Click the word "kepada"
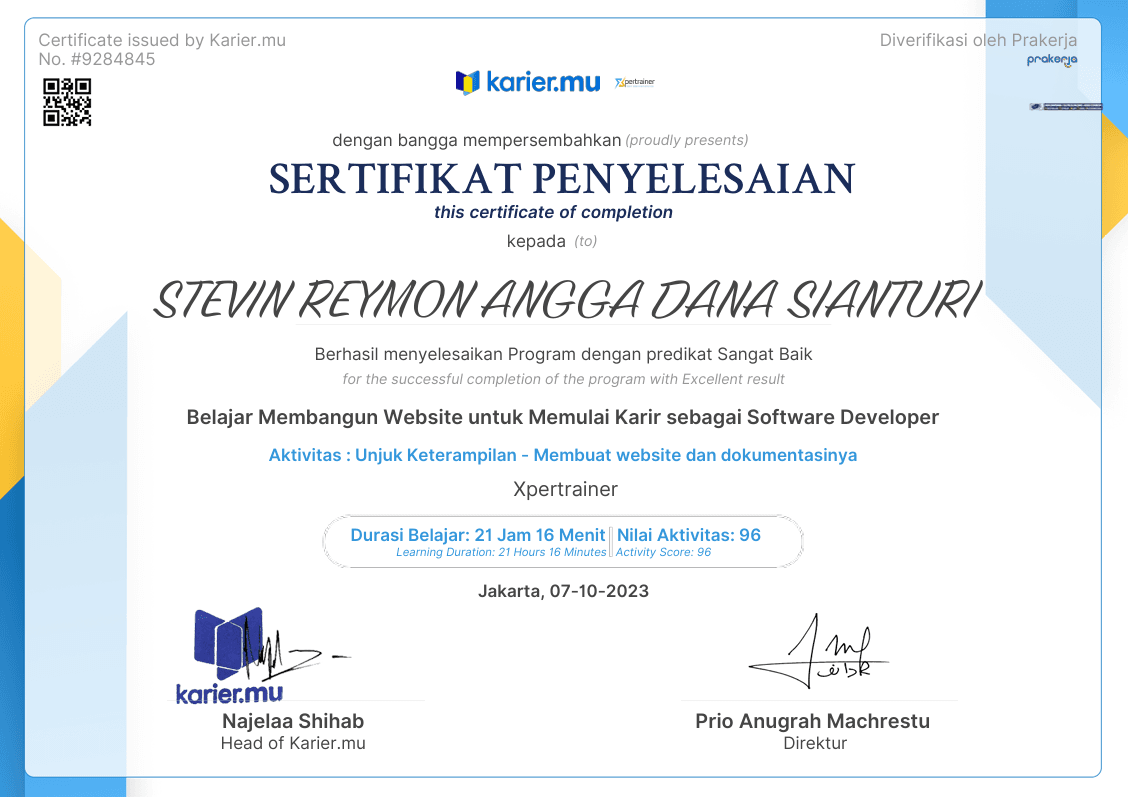This screenshot has width=1128, height=797. click(536, 241)
